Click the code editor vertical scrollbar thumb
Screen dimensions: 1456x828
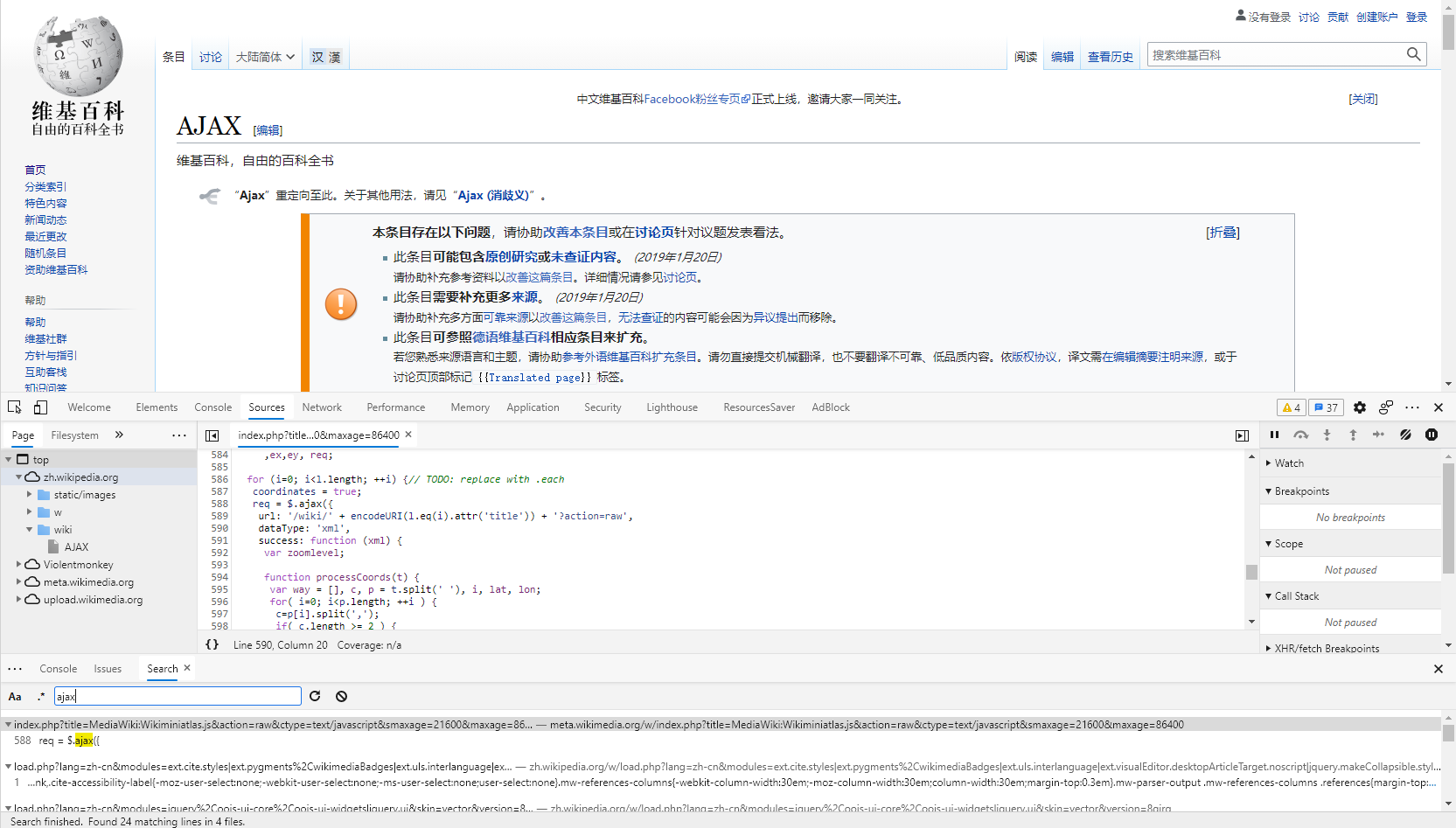1251,572
